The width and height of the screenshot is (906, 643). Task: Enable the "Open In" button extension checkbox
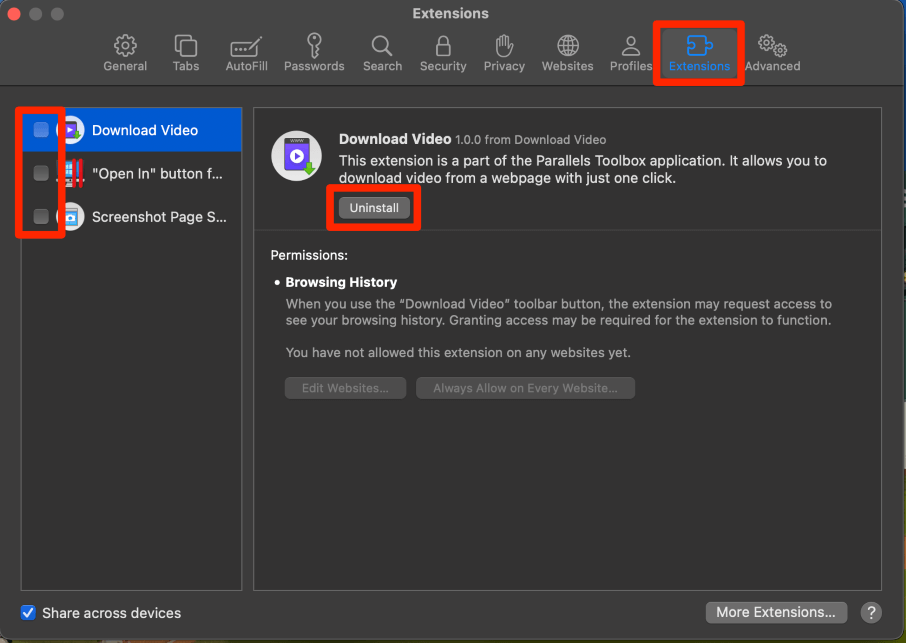[41, 173]
